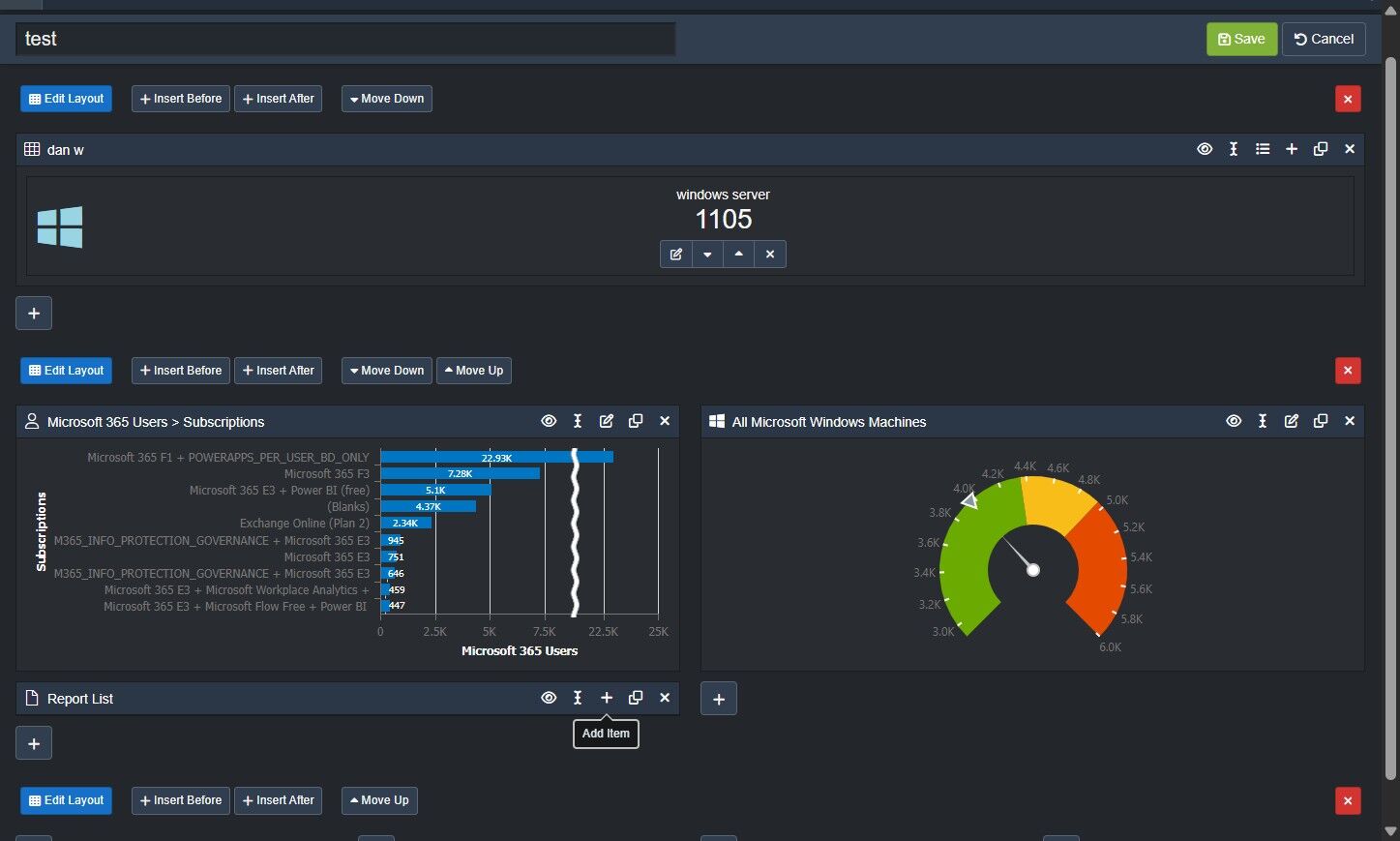Click the edit icon under windows server 1105
Image resolution: width=1400 pixels, height=841 pixels.
(x=676, y=255)
